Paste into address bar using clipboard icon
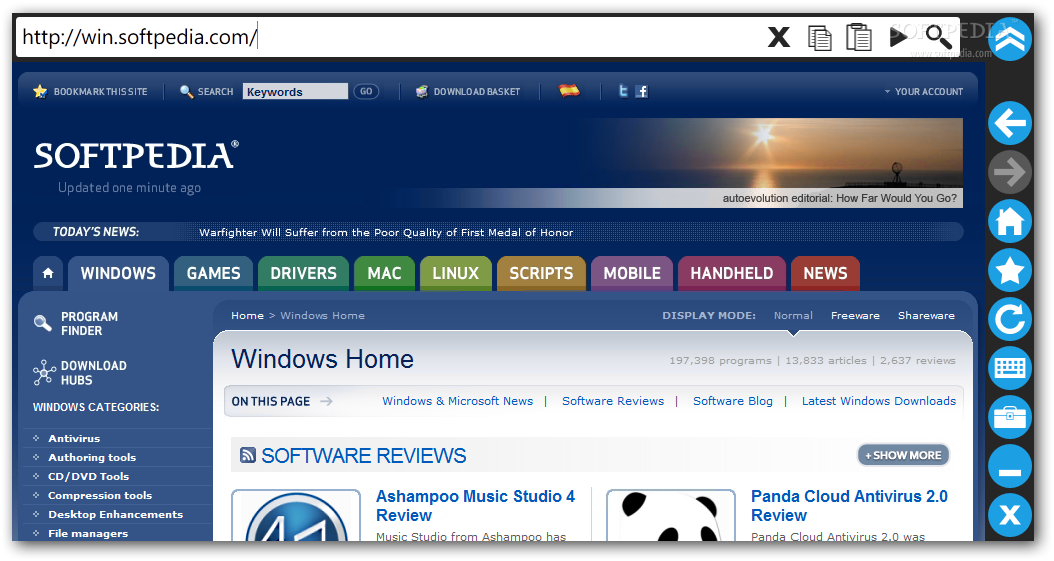The image size is (1054, 561). [x=858, y=37]
